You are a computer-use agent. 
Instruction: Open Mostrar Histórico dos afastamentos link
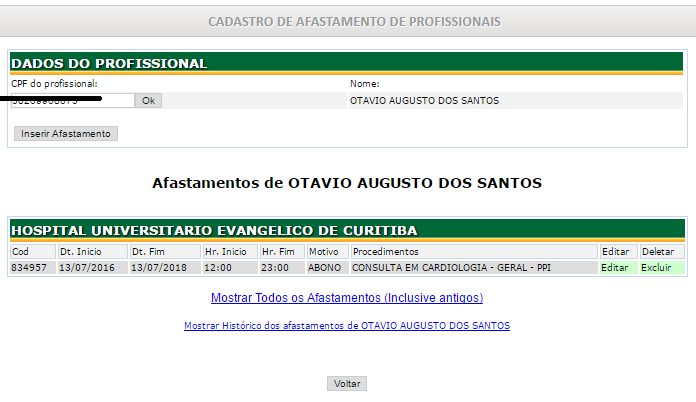[347, 326]
